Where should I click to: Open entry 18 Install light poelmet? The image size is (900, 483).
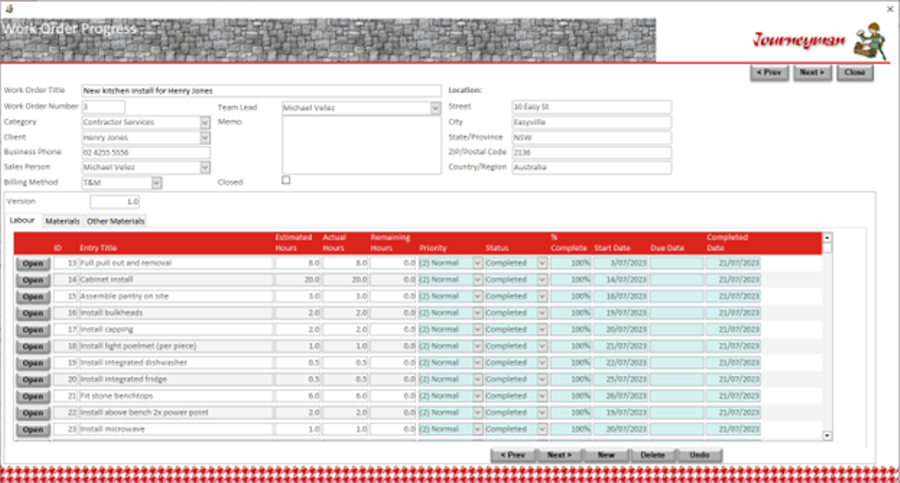pyautogui.click(x=33, y=347)
